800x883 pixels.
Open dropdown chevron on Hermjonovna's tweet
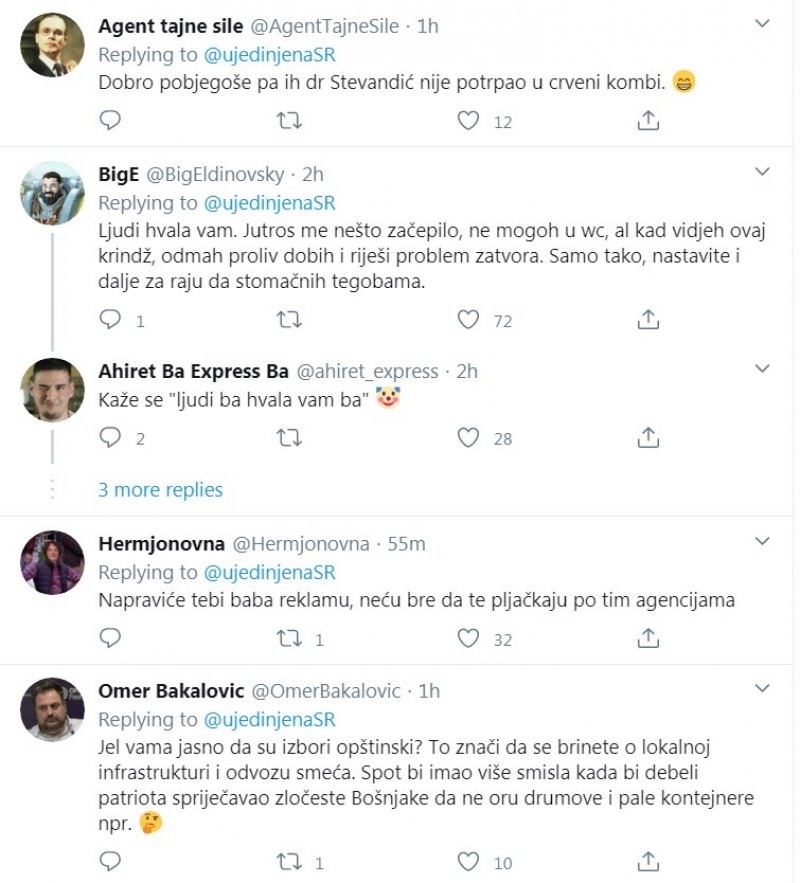click(x=762, y=541)
